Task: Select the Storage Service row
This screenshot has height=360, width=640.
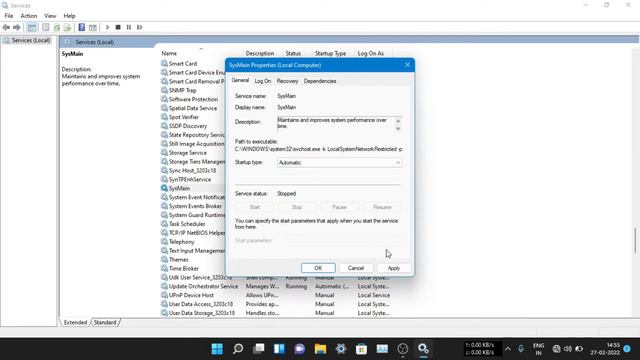Action: pos(187,153)
